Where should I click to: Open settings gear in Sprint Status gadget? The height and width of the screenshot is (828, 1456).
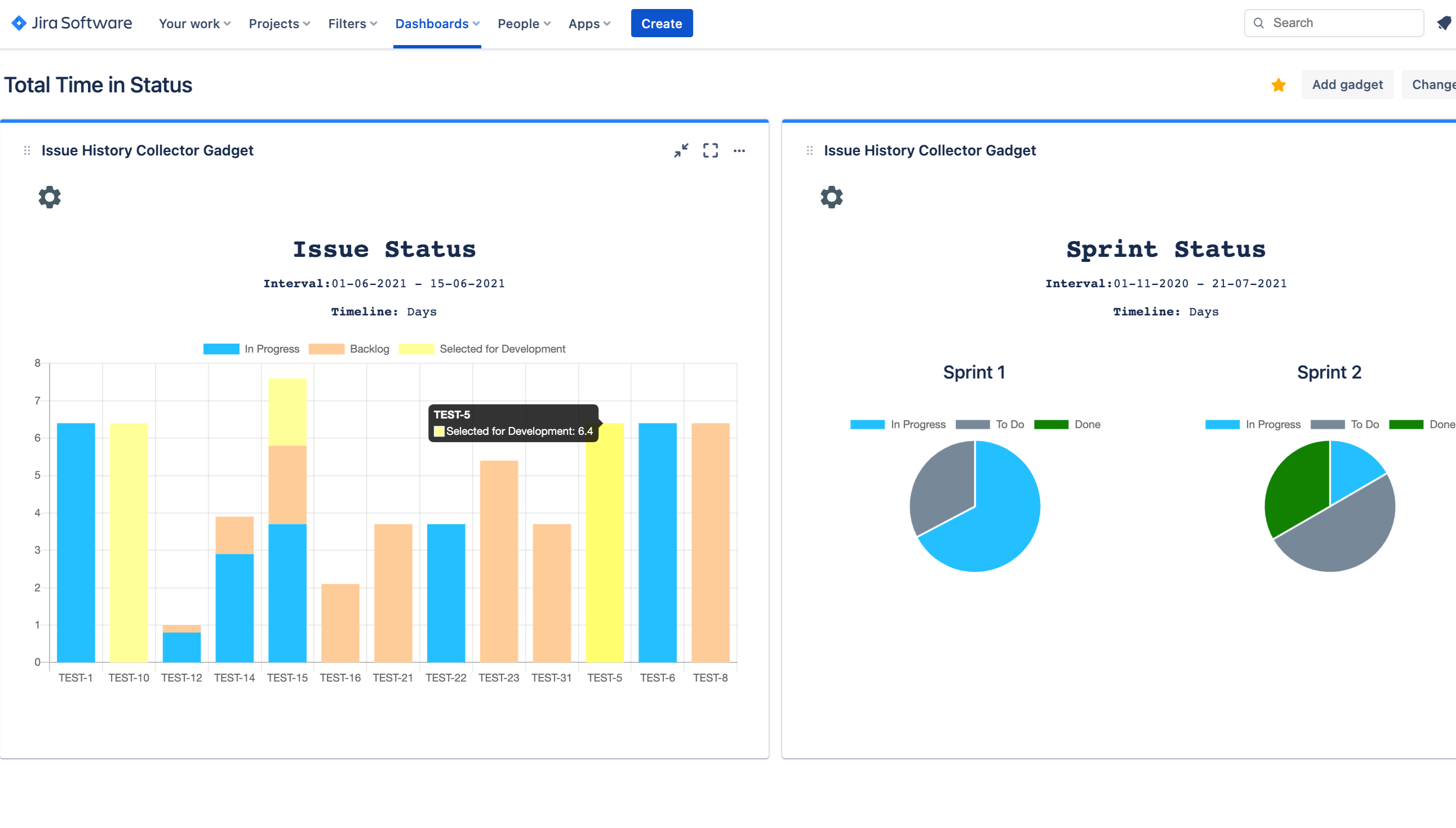pos(831,197)
